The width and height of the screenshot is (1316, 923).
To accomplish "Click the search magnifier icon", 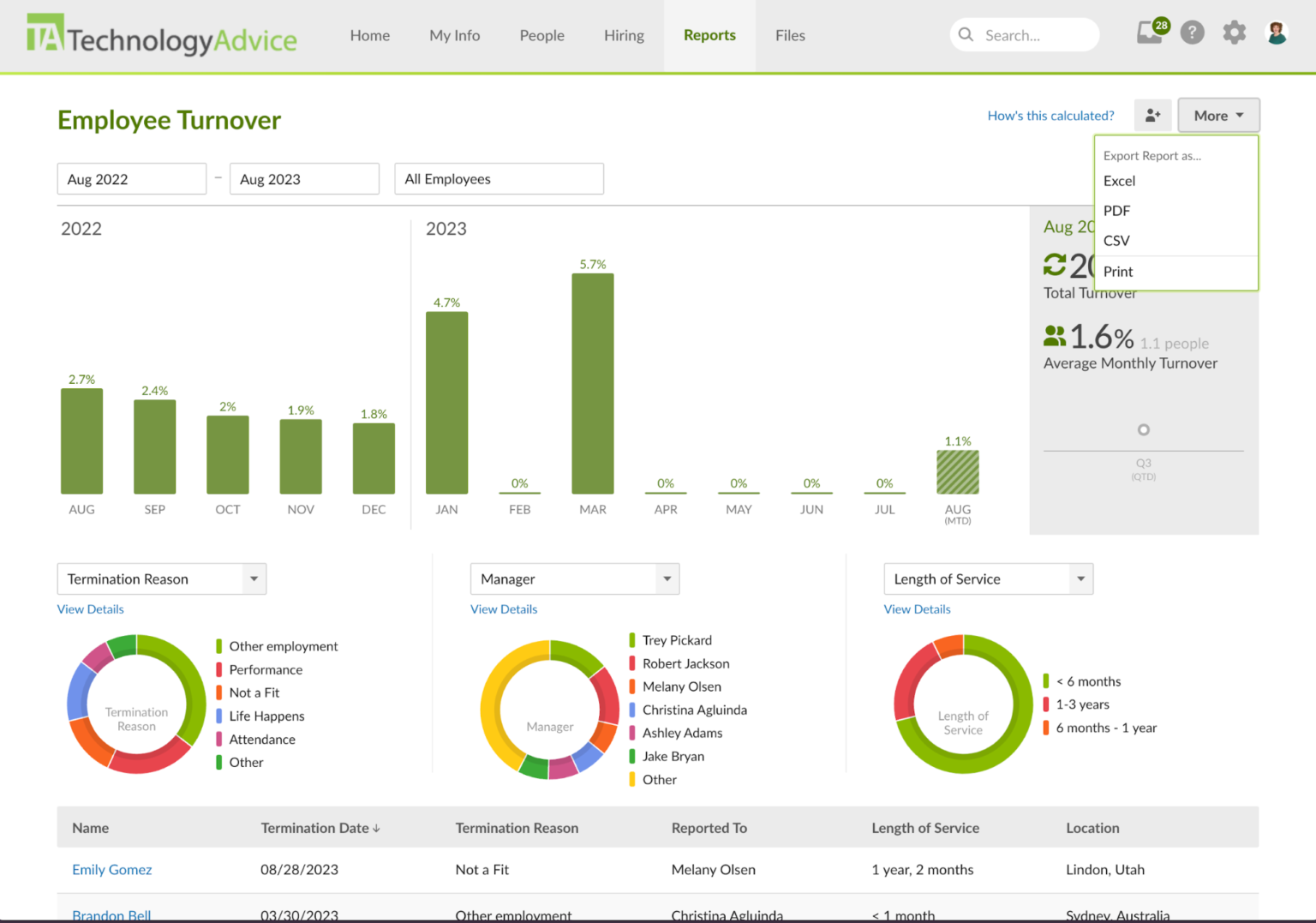I will (966, 34).
